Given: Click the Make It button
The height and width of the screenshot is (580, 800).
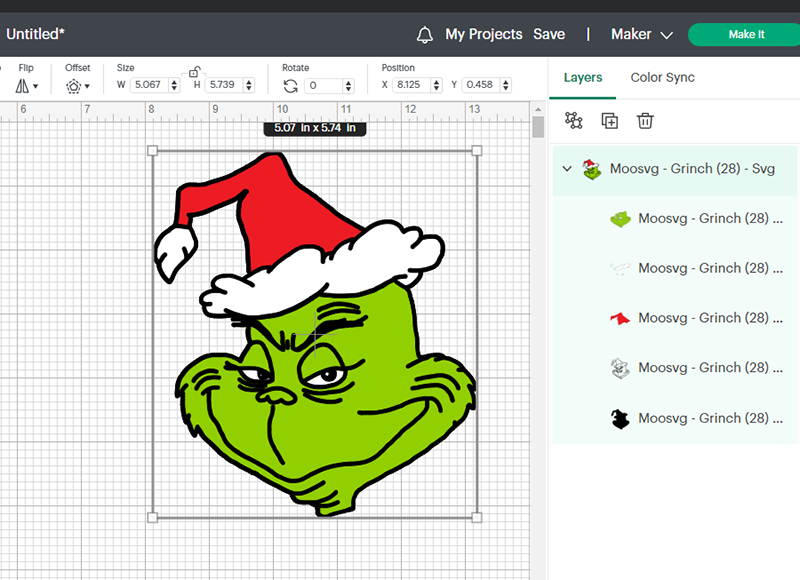Looking at the screenshot, I should (745, 35).
